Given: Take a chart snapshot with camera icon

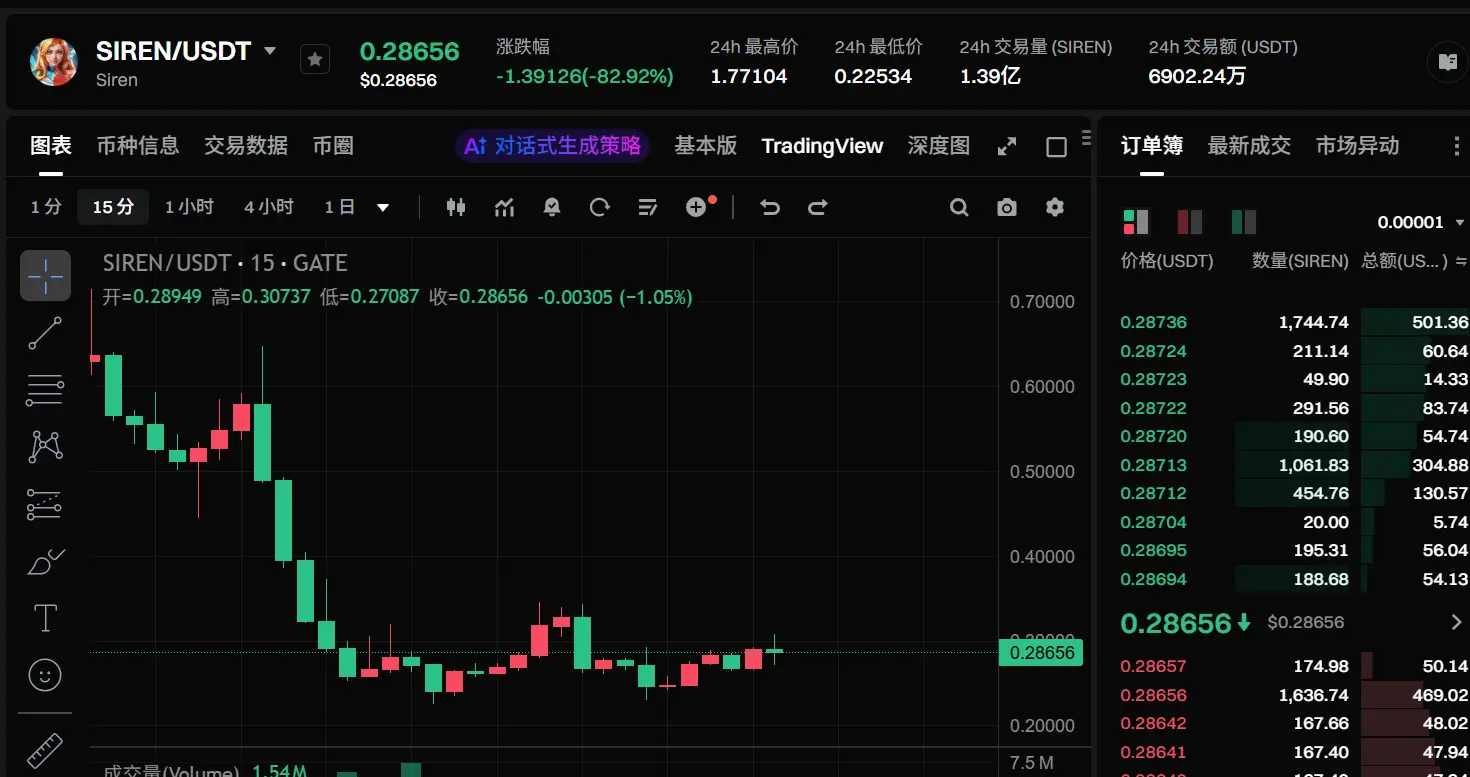Looking at the screenshot, I should (x=1007, y=207).
